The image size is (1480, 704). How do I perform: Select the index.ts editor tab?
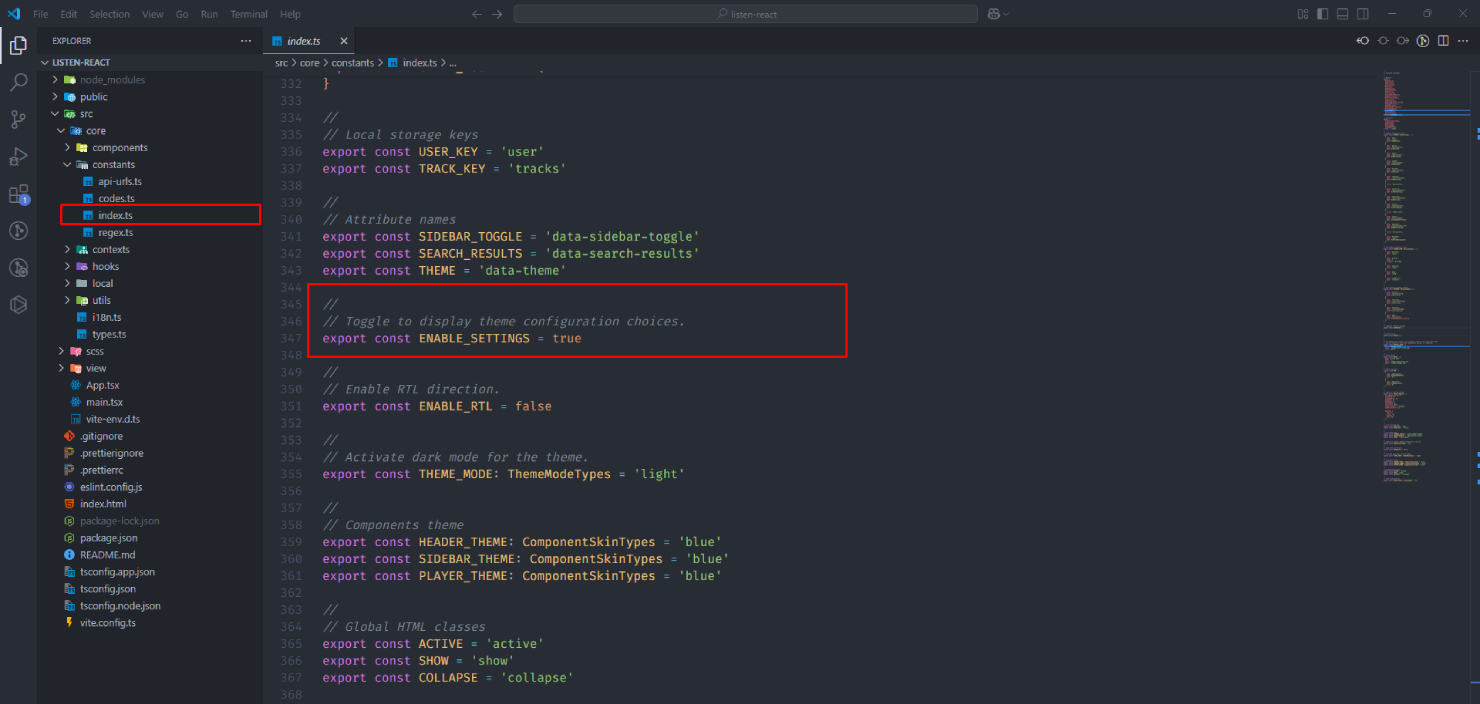(x=303, y=41)
